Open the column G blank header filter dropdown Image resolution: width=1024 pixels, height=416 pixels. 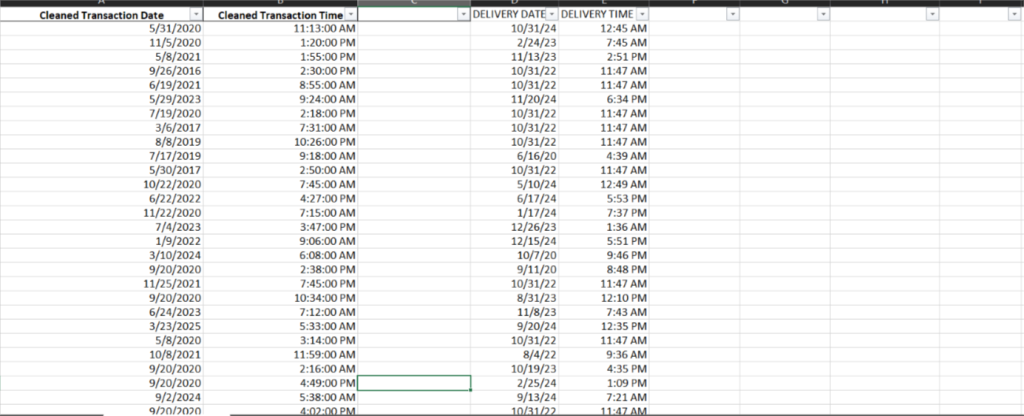tap(823, 14)
